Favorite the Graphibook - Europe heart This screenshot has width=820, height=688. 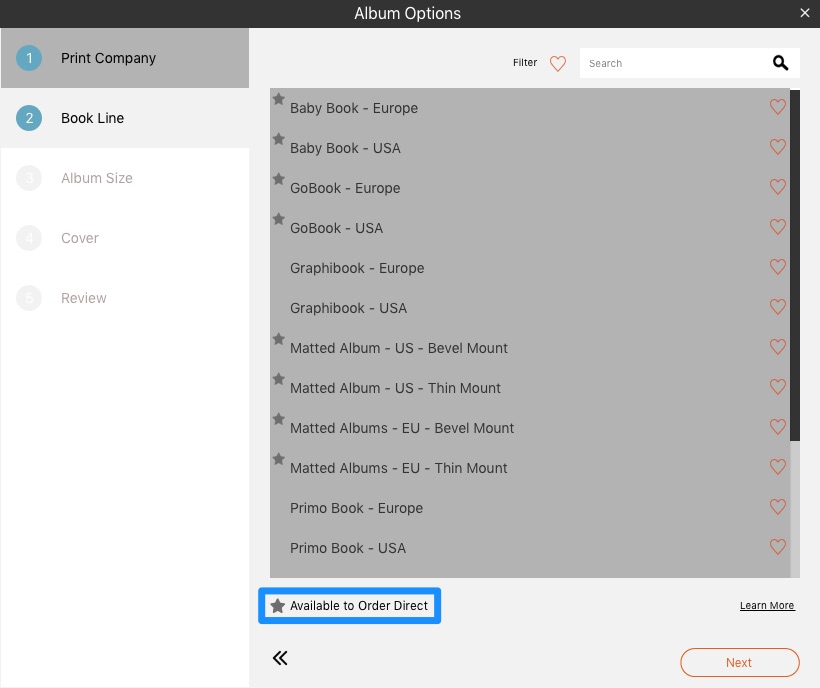778,267
